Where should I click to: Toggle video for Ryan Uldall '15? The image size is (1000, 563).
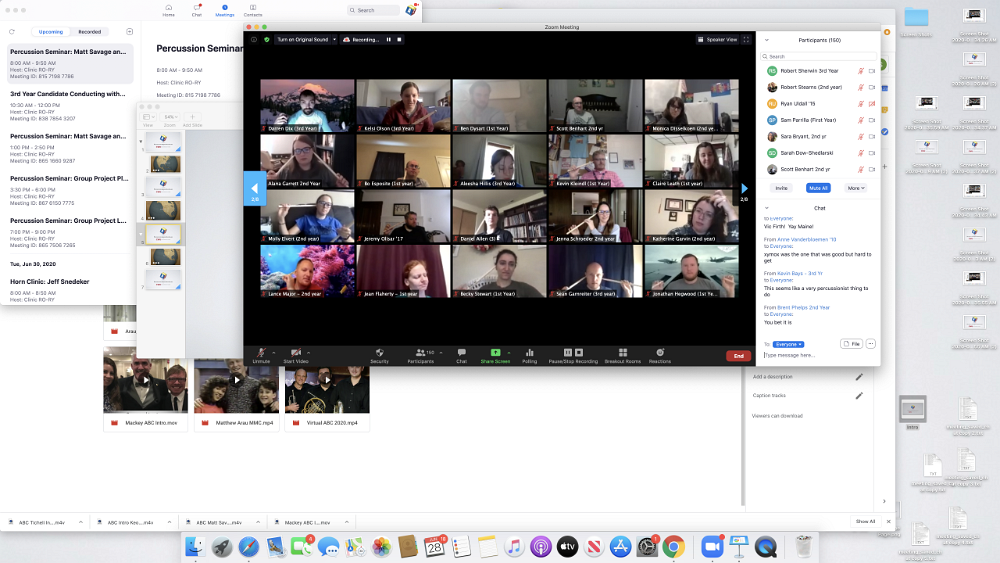coord(872,103)
